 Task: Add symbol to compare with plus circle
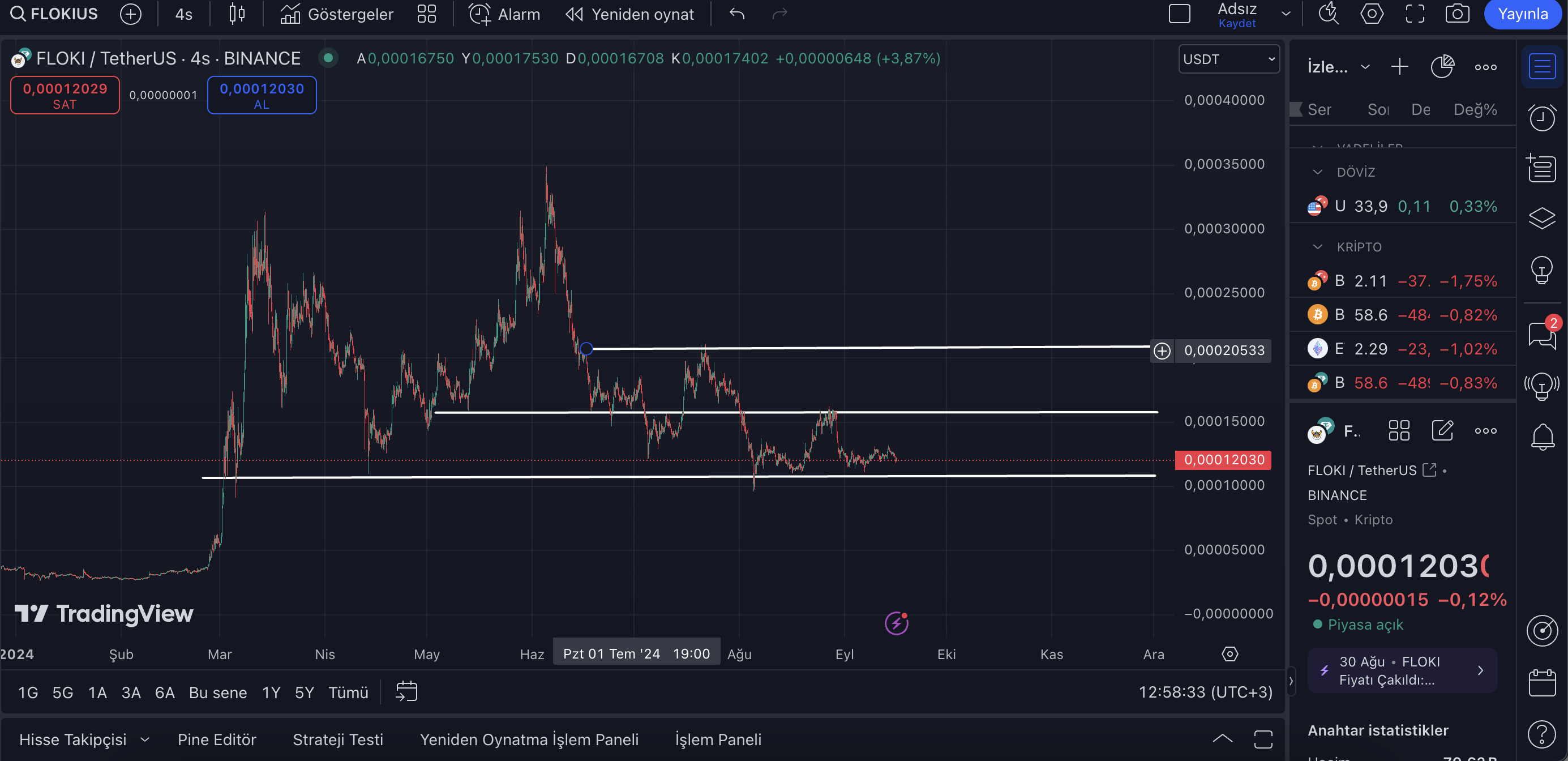click(x=130, y=14)
